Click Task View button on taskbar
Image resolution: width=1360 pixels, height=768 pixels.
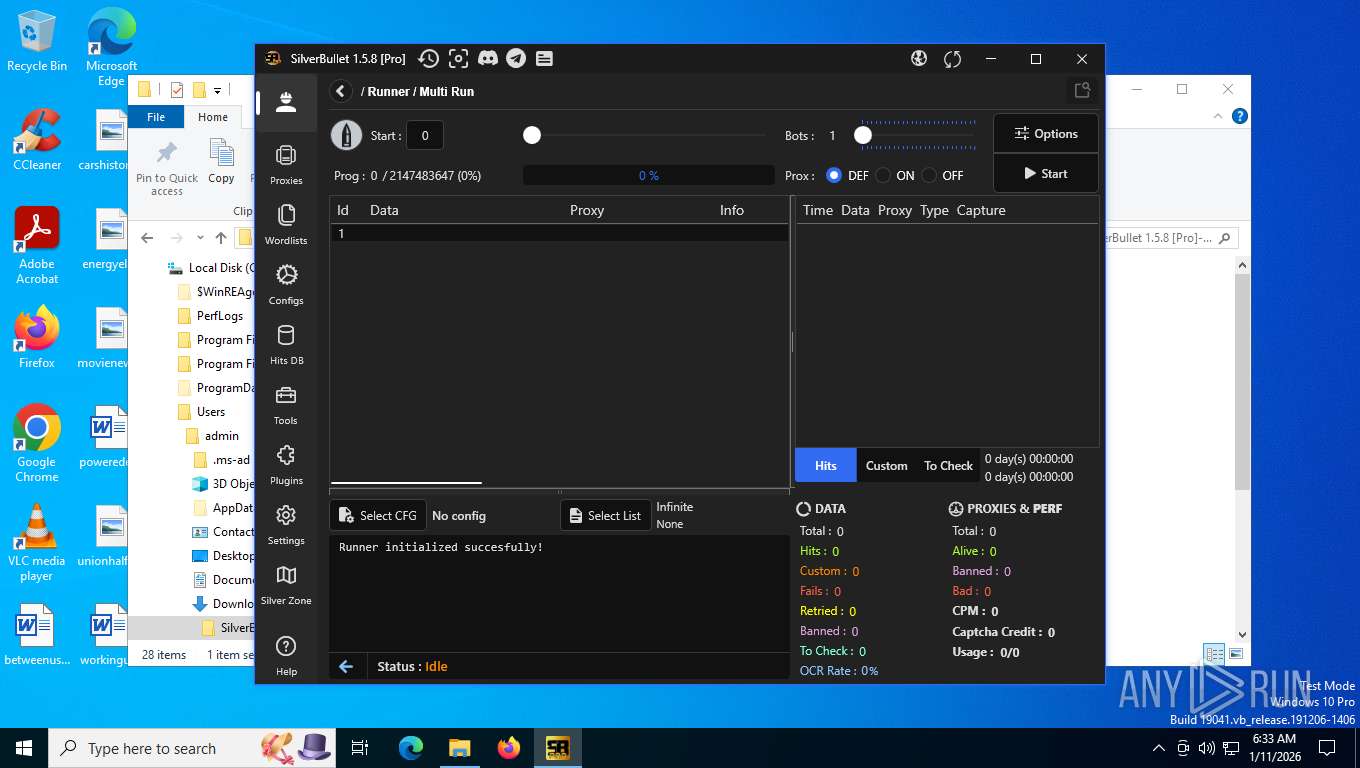pyautogui.click(x=360, y=748)
